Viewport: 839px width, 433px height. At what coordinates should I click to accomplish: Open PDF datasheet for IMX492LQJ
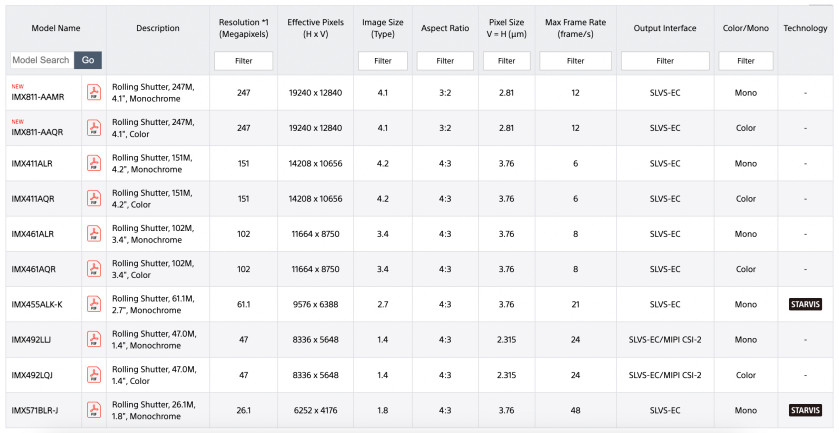click(x=94, y=375)
